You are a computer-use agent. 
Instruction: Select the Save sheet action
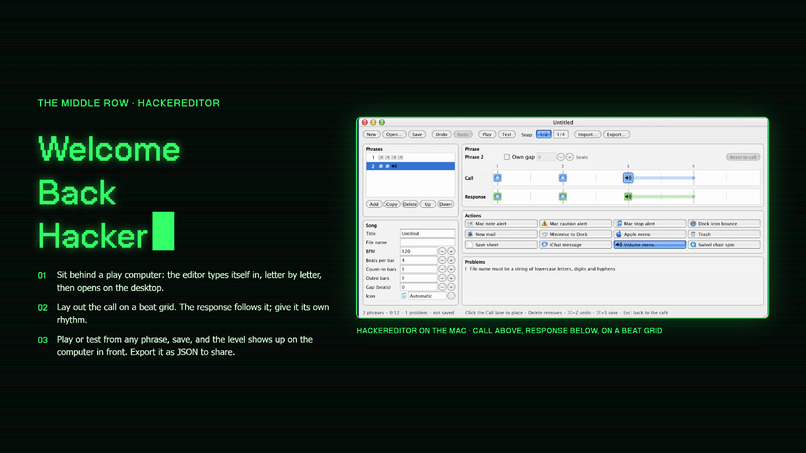click(501, 245)
